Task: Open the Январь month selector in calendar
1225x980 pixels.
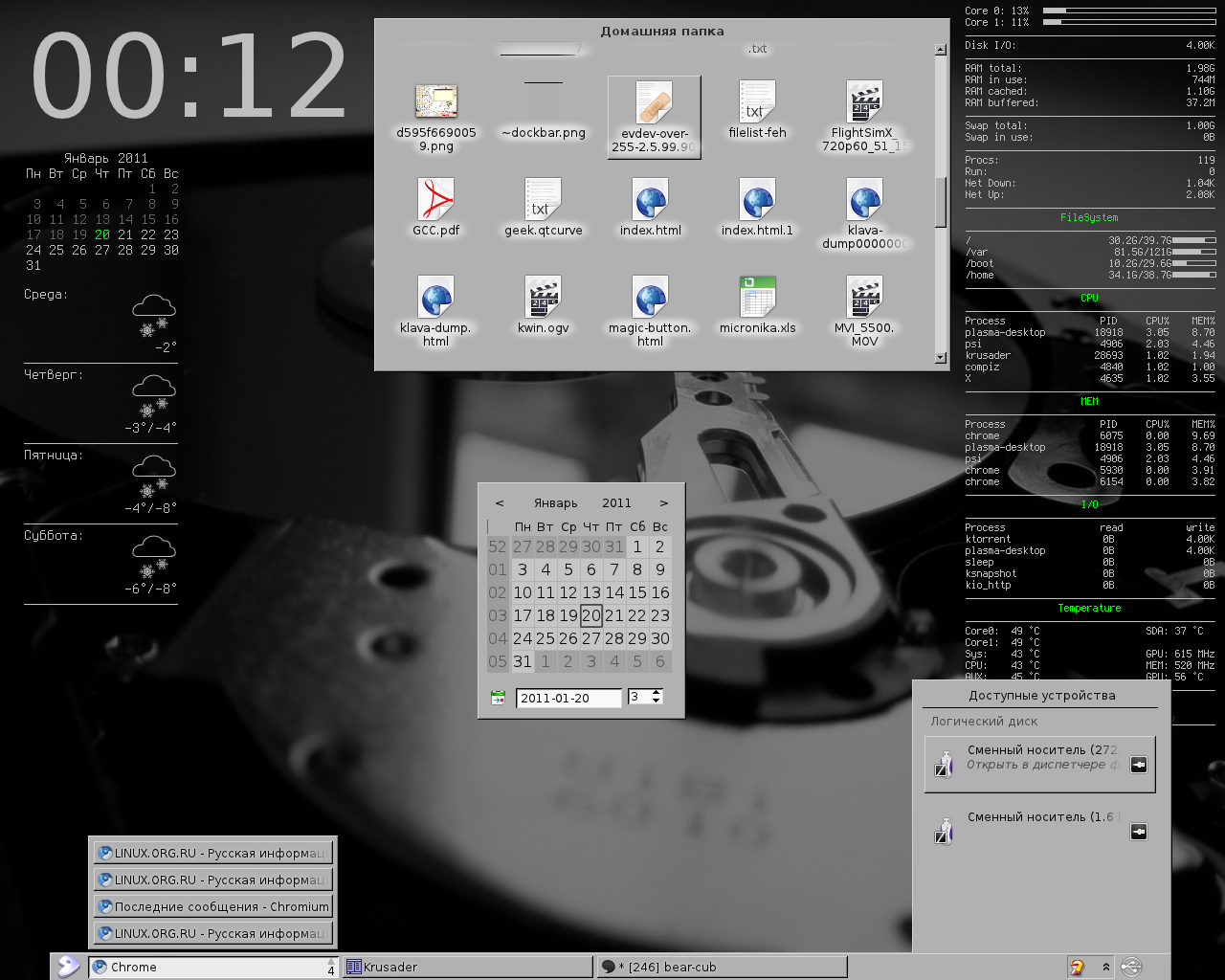Action: click(556, 503)
